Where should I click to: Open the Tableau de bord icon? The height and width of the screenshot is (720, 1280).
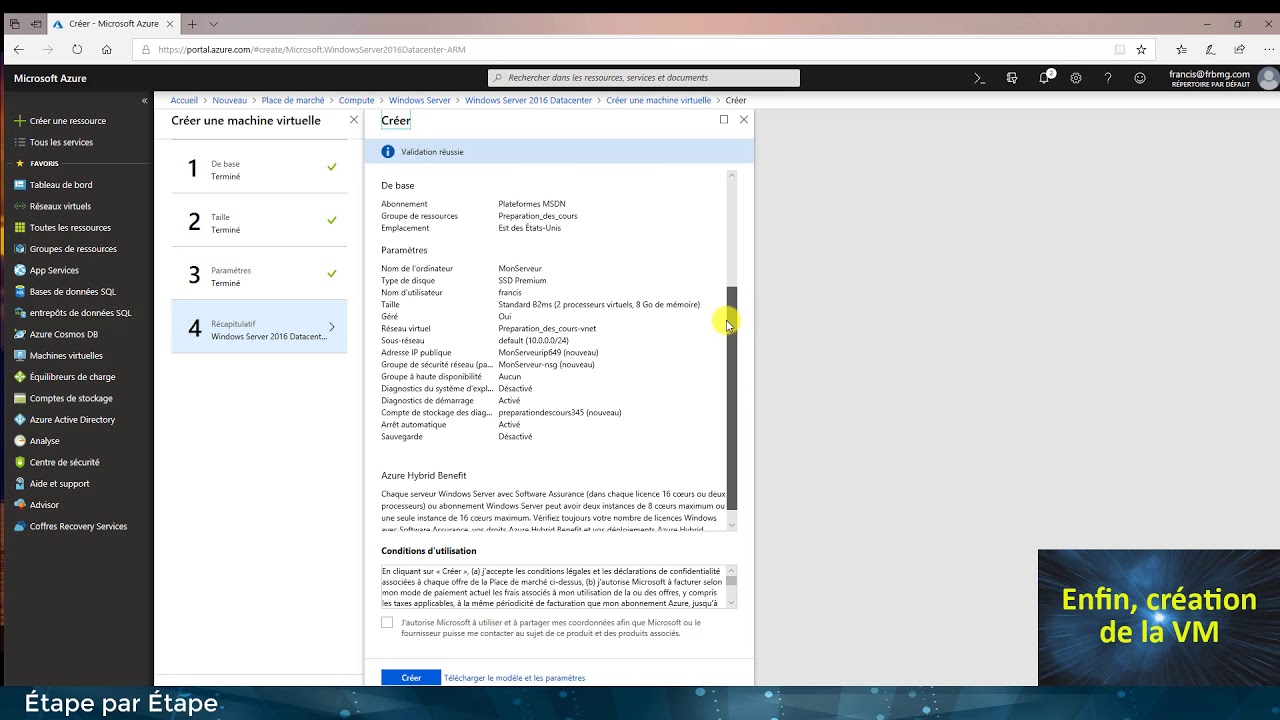click(x=19, y=185)
